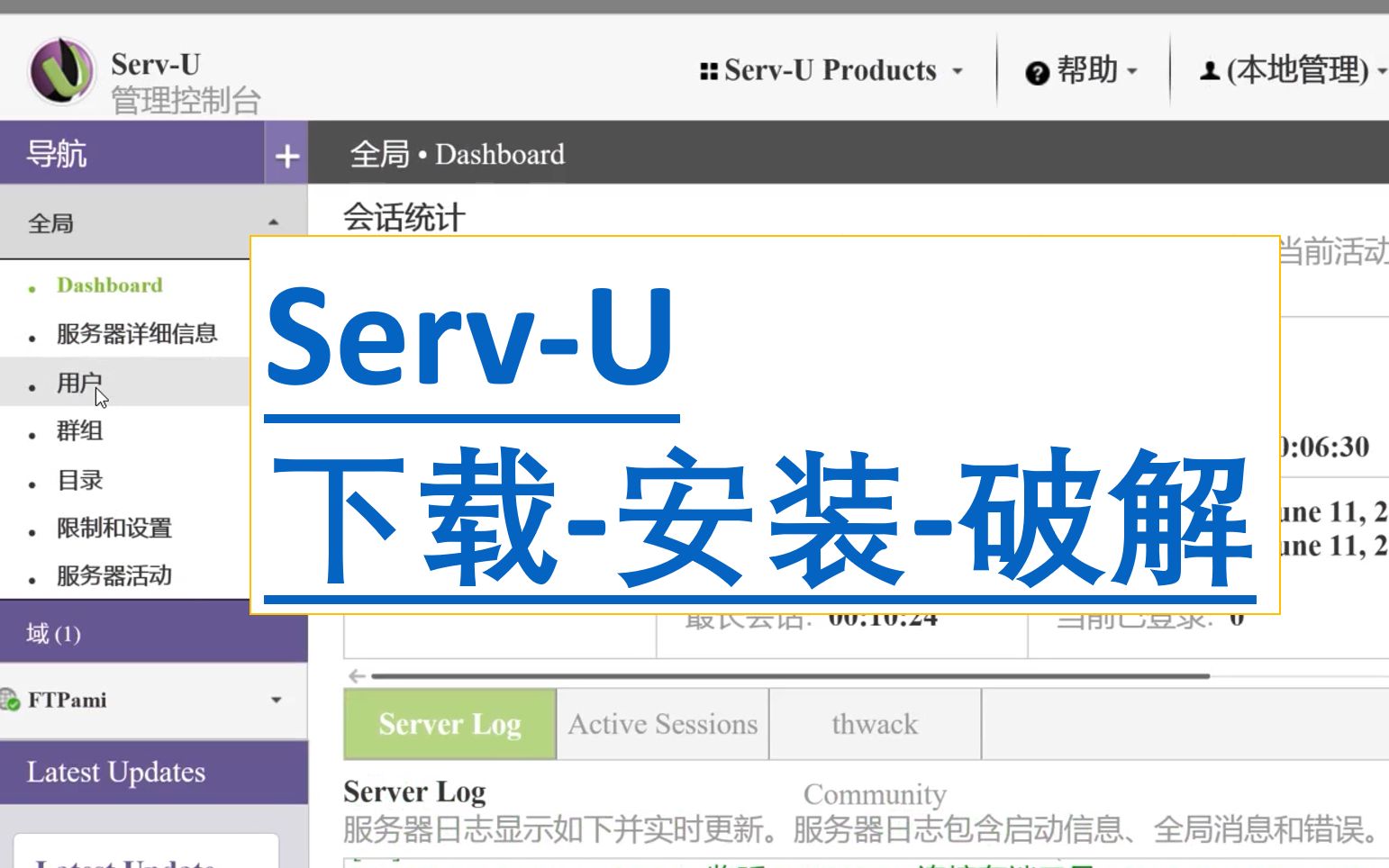The height and width of the screenshot is (868, 1389).
Task: Open 限制和设置 navigation item
Action: pyautogui.click(x=114, y=529)
